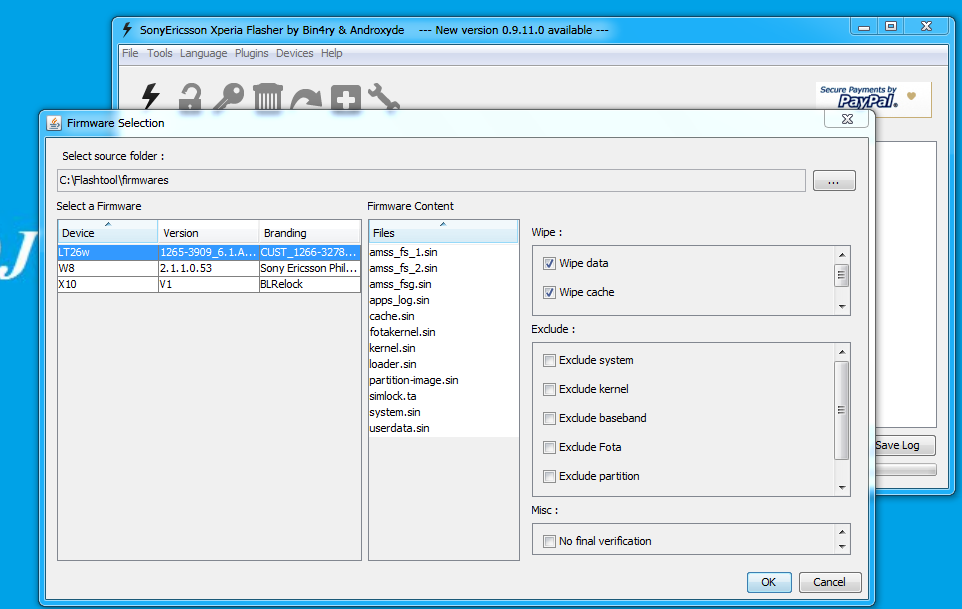Tick the Exclude baseband checkbox
Screen dimensions: 962x609
click(549, 418)
